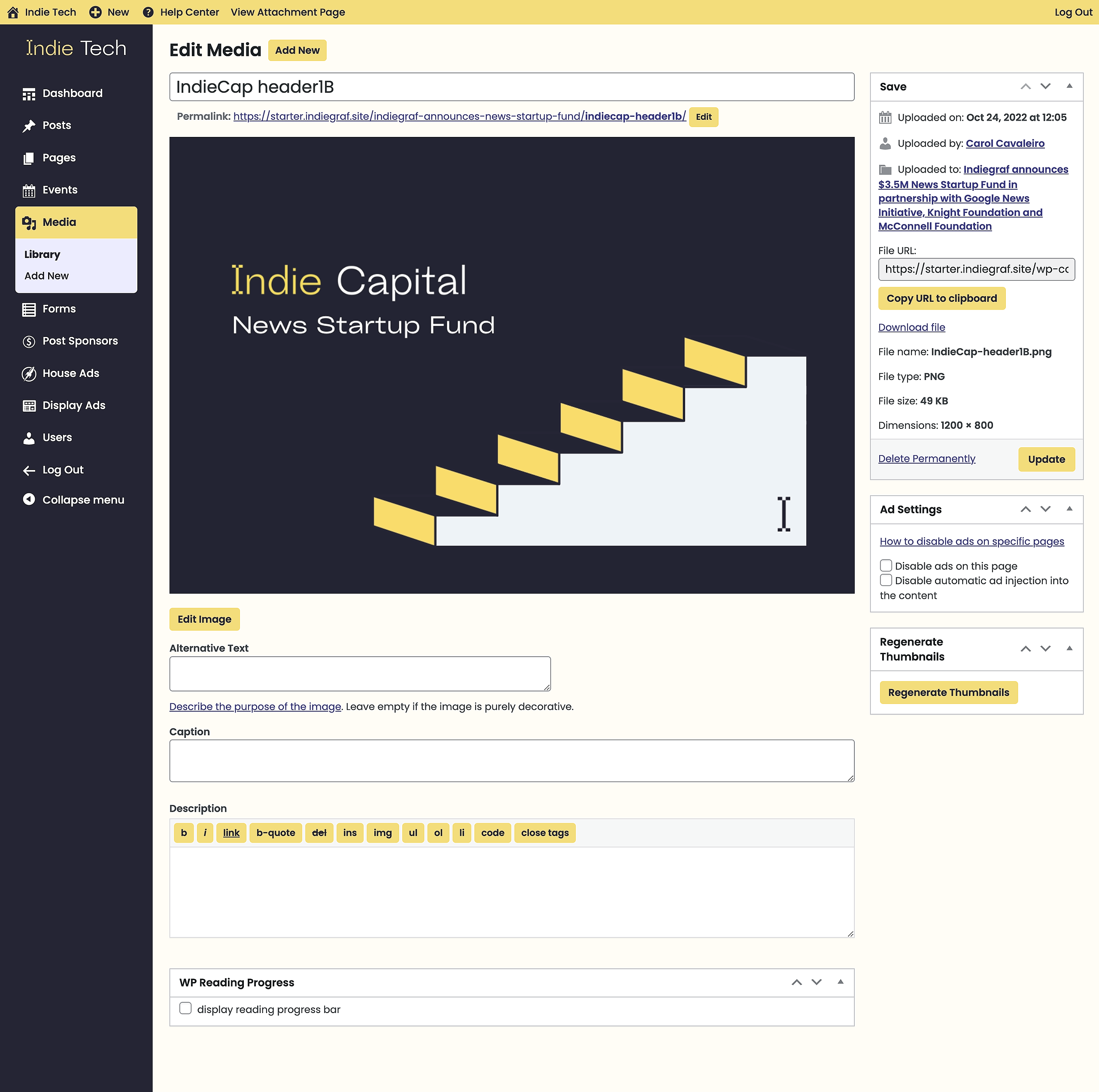Click the Events calendar icon
The width and height of the screenshot is (1099, 1092).
tap(28, 191)
